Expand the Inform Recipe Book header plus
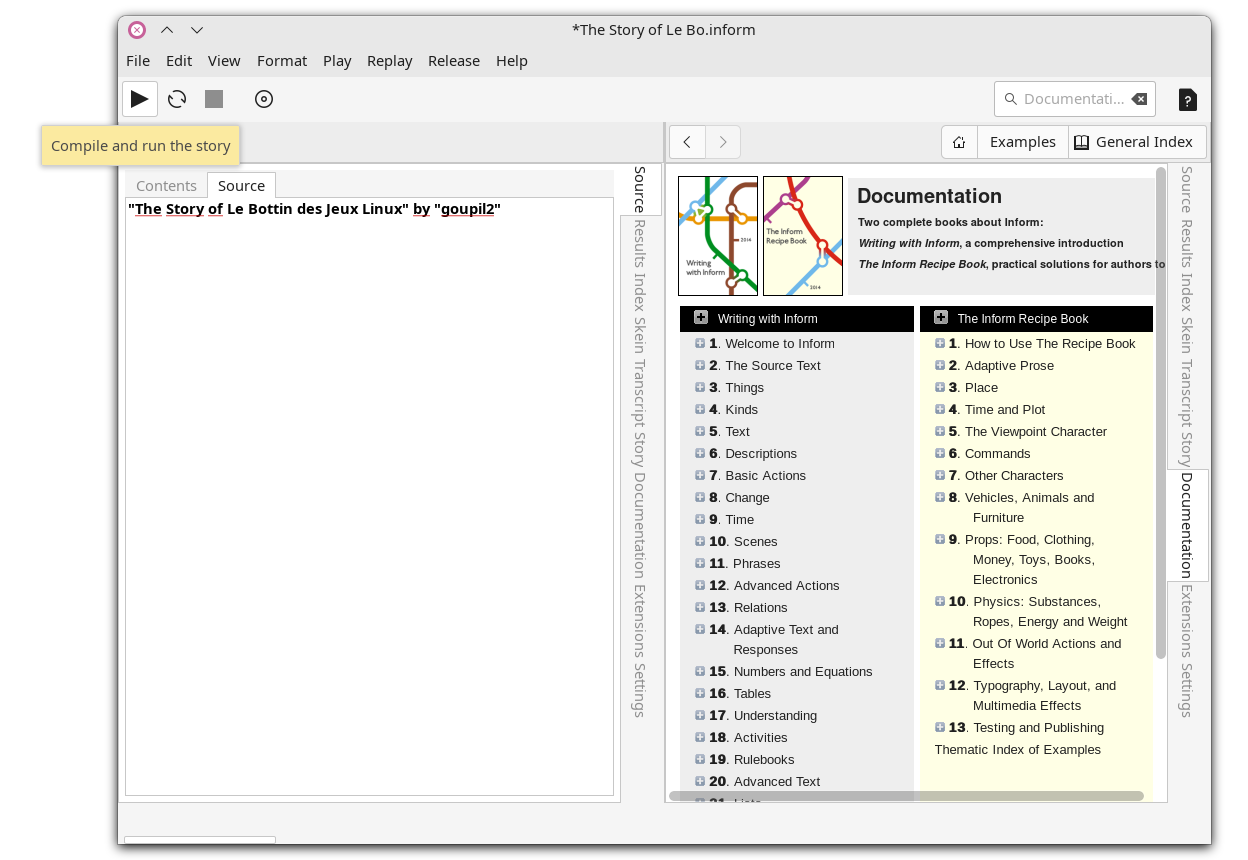Viewport: 1248px width, 860px height. (941, 318)
